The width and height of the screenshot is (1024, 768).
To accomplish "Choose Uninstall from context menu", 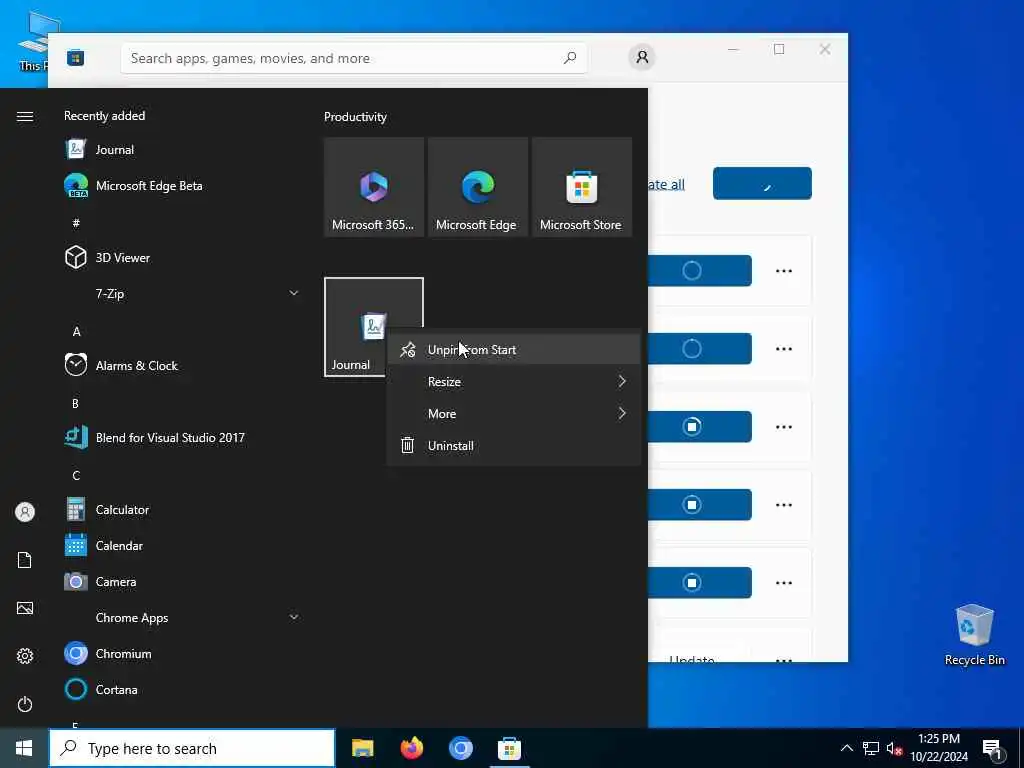I will (513, 445).
